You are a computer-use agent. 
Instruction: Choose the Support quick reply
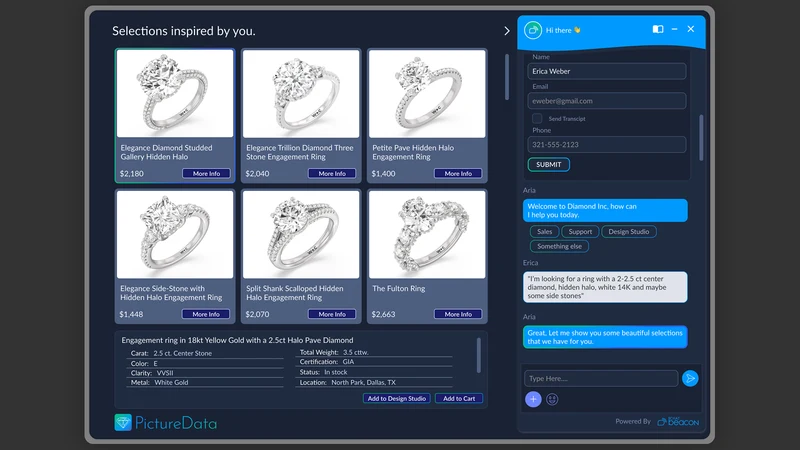pyautogui.click(x=580, y=232)
